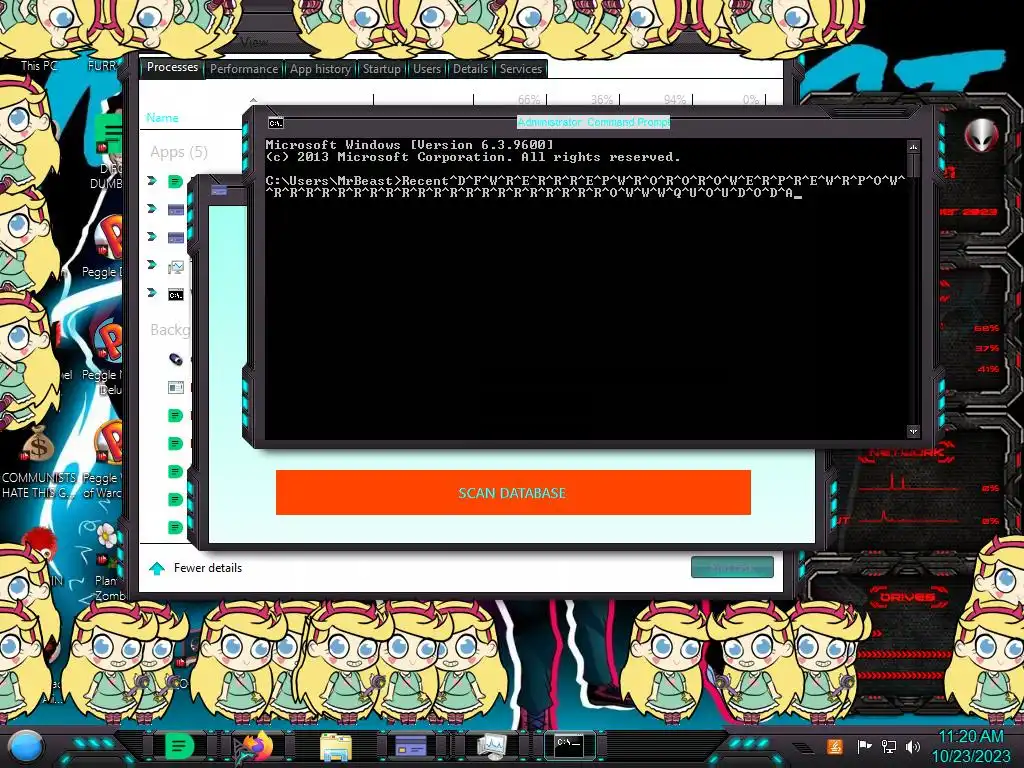This screenshot has height=768, width=1024.
Task: Expand the Task Manager row in Apps
Action: point(152,264)
